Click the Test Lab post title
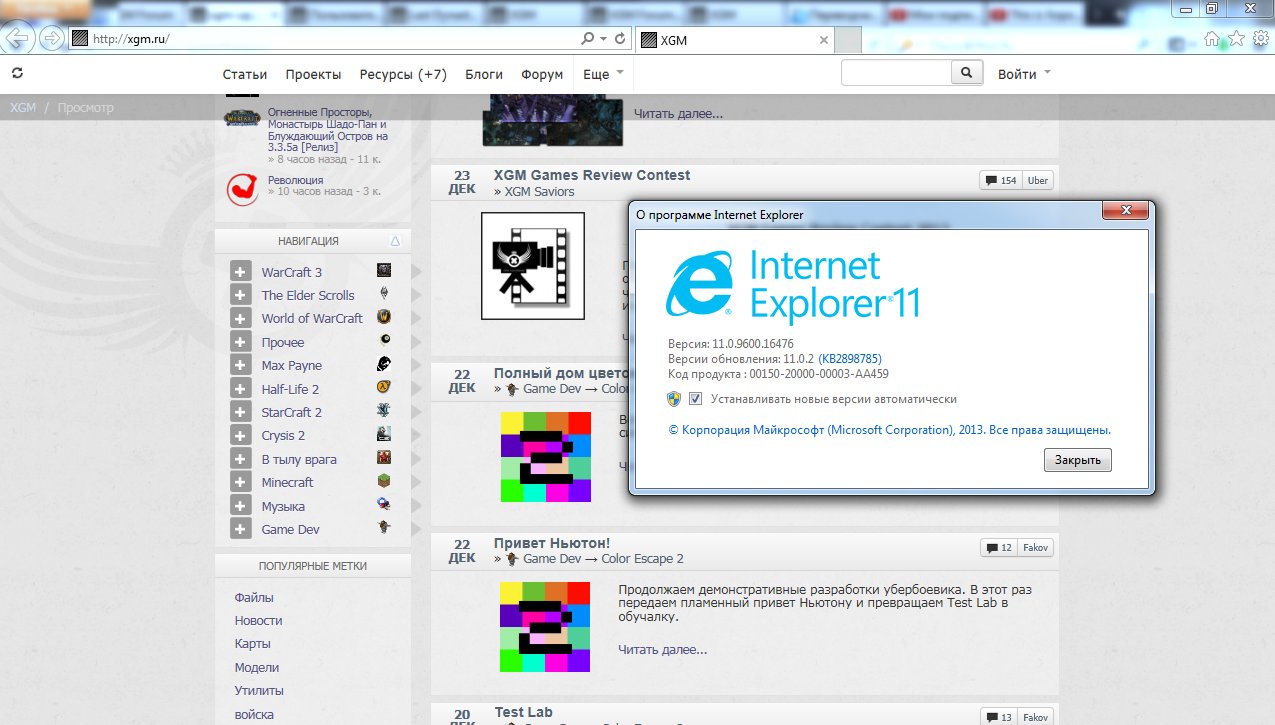1275x725 pixels. tap(523, 712)
